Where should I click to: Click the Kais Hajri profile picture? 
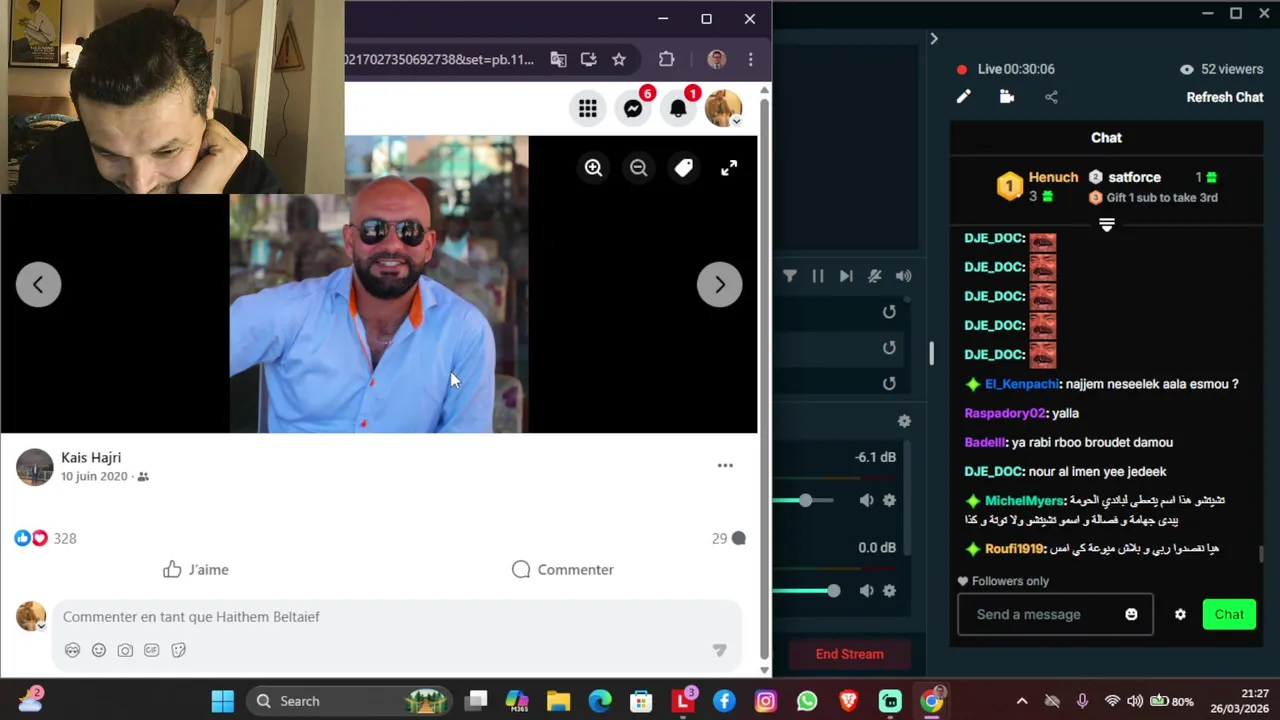point(35,467)
